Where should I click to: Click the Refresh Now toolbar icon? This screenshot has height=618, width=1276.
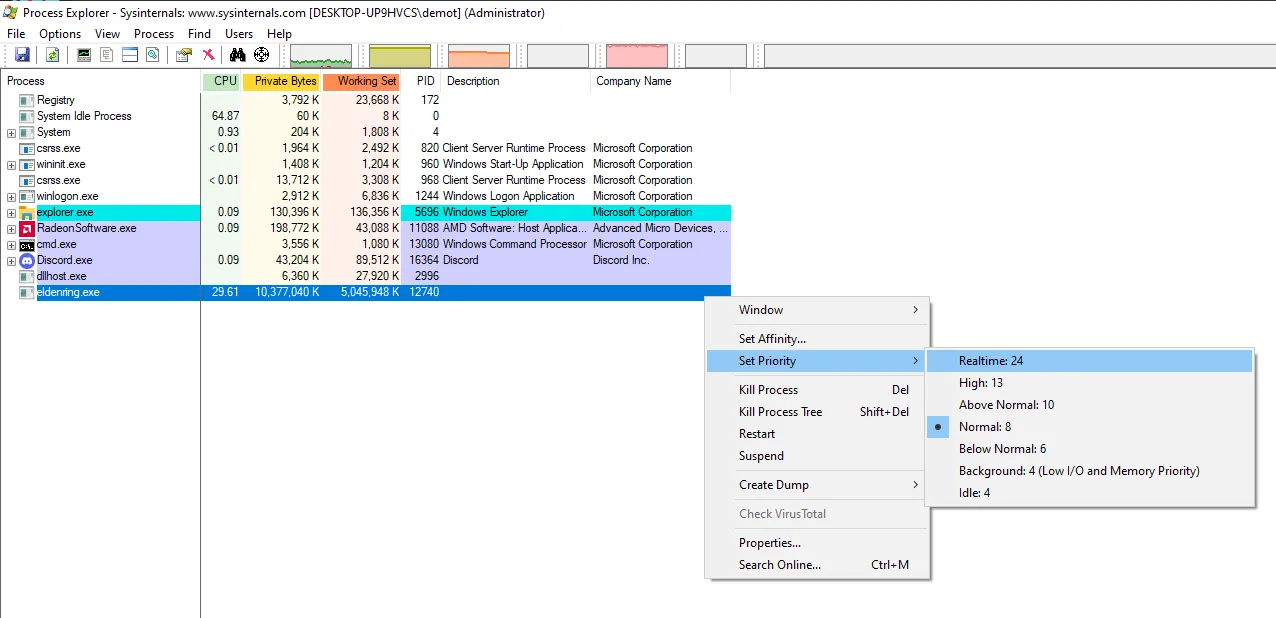point(52,55)
